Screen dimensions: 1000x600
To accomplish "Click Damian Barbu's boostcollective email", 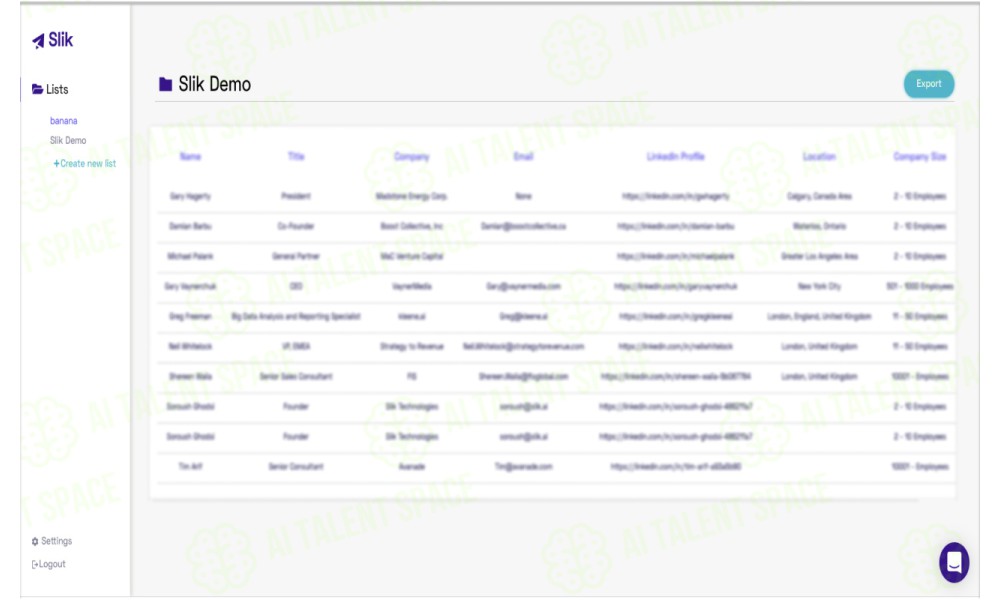I will [524, 226].
